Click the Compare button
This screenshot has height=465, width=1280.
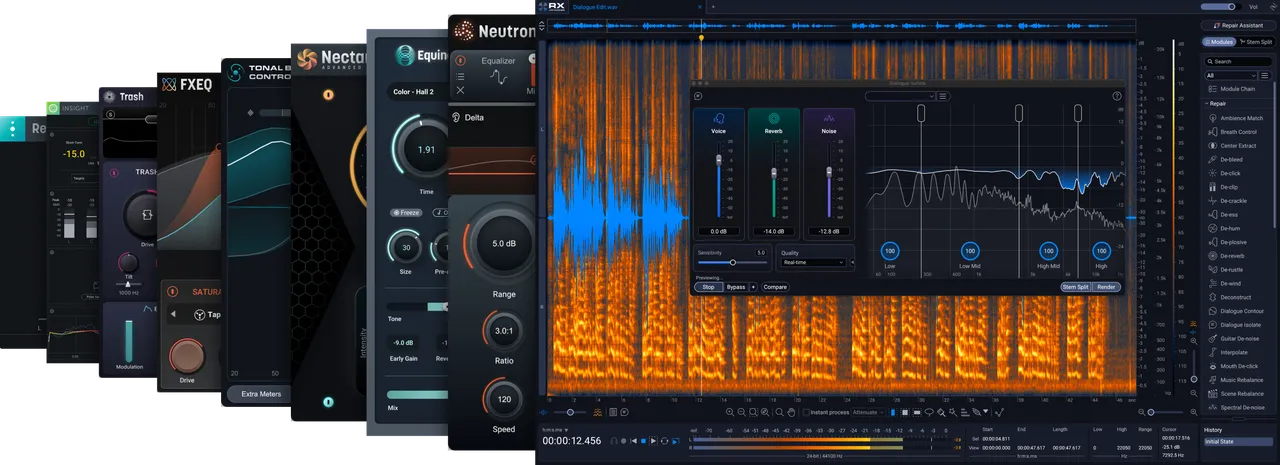point(775,287)
